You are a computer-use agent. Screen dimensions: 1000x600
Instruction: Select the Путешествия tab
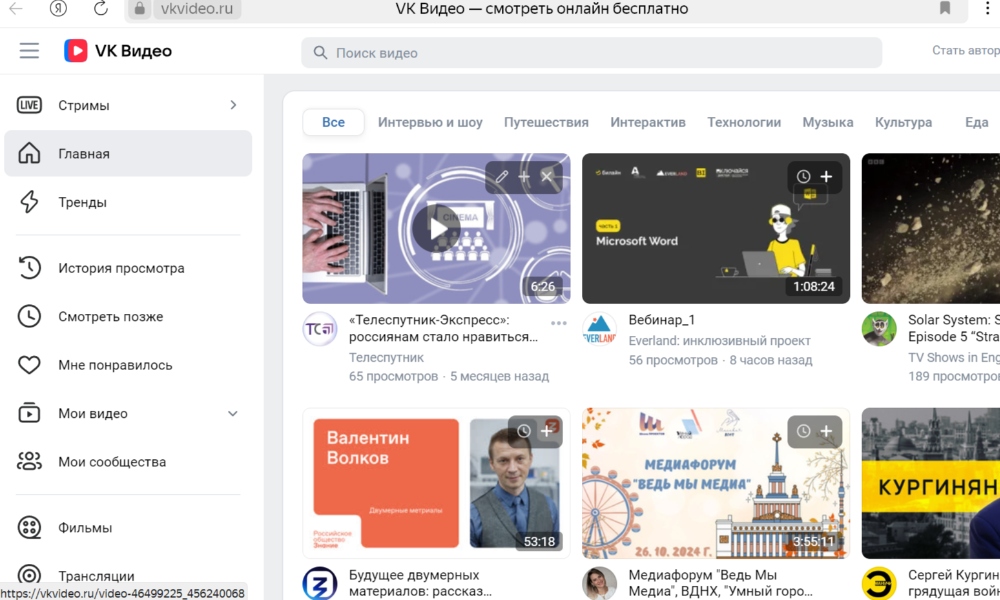coord(546,122)
